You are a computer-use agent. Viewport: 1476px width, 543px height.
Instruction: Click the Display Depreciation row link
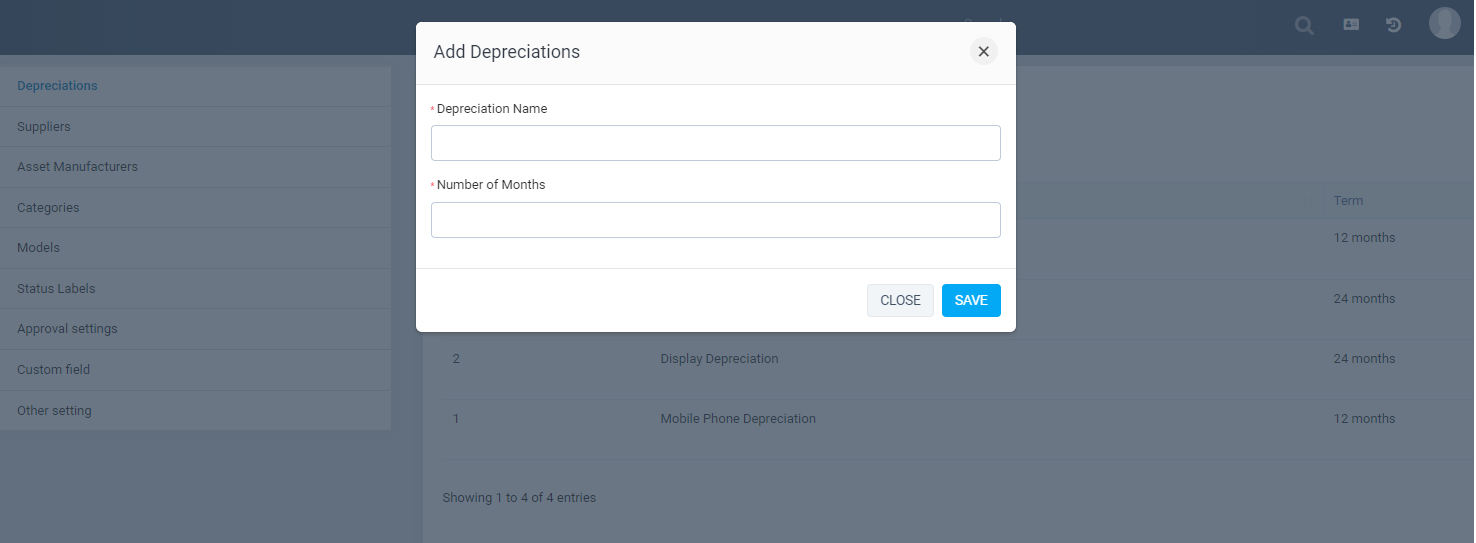(719, 359)
